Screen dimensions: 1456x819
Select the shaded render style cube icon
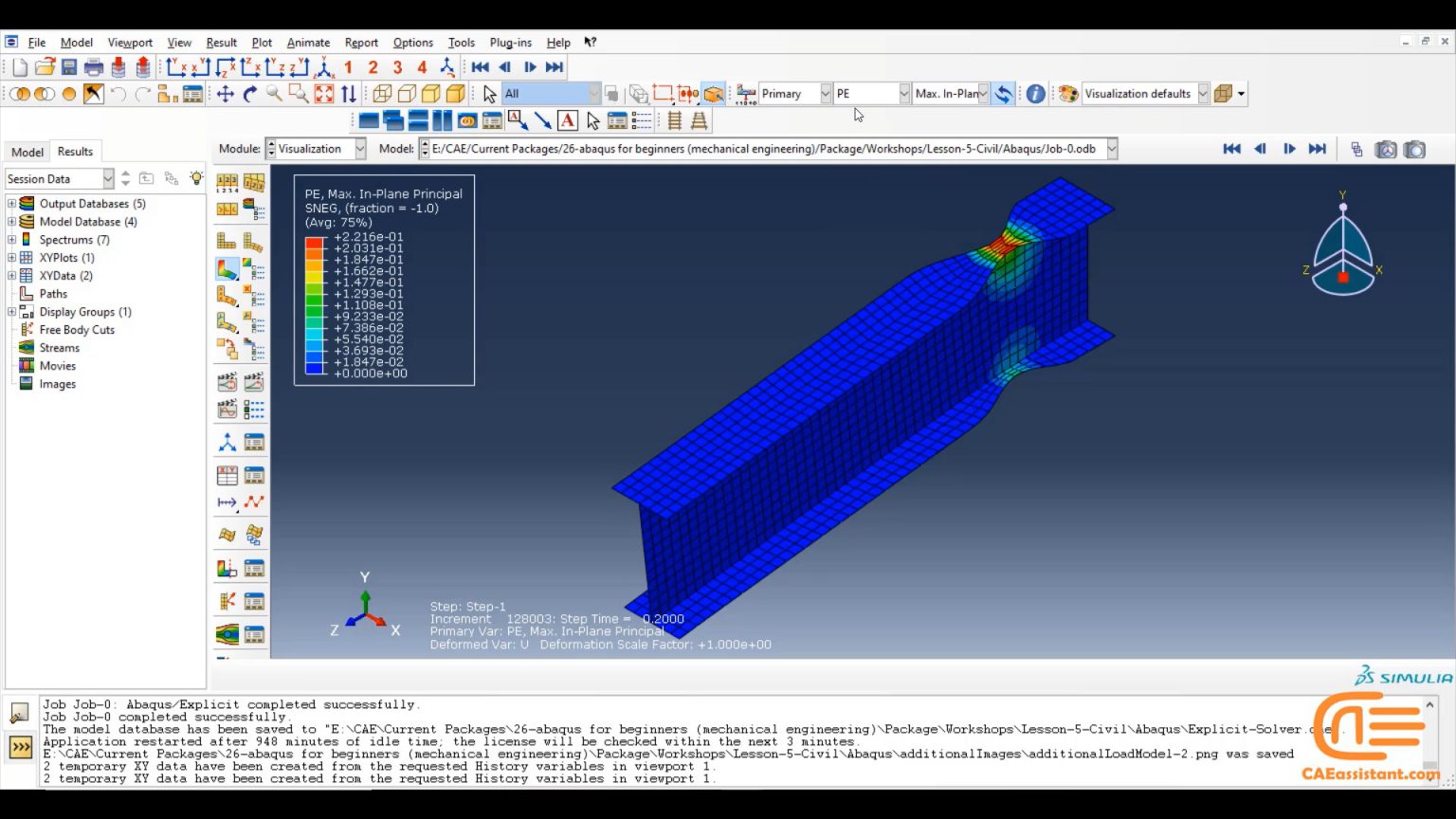428,93
